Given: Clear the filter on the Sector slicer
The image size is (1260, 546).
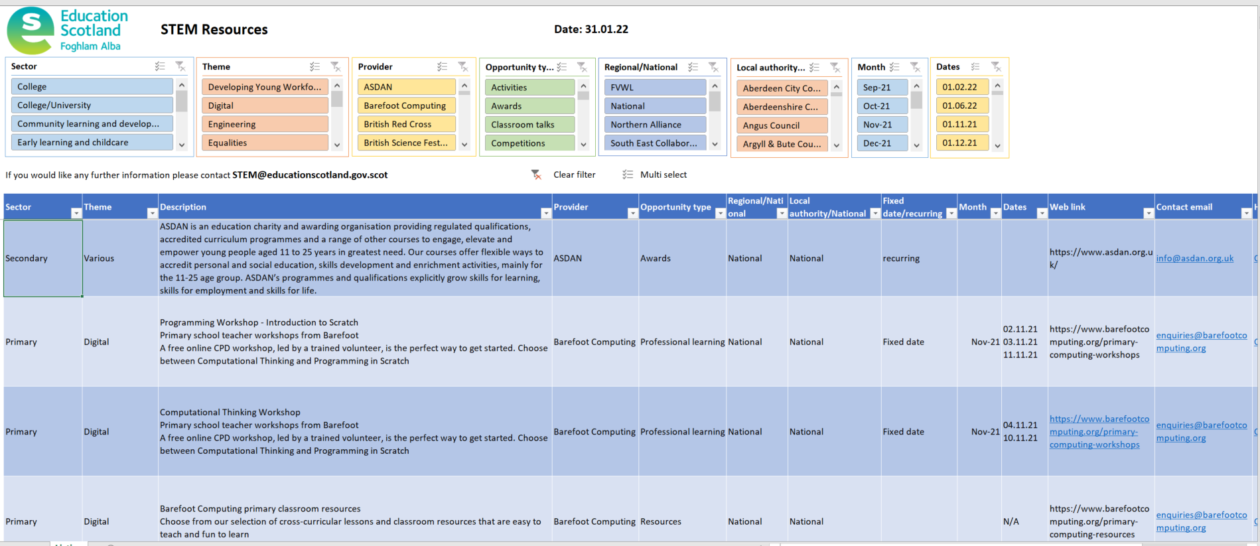Looking at the screenshot, I should point(179,67).
